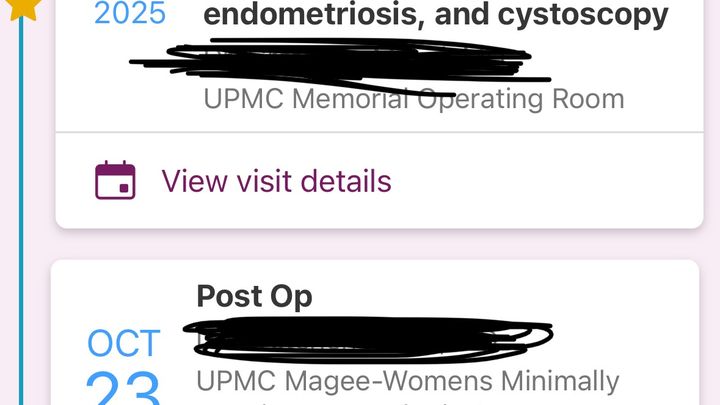720x405 pixels.
Task: Open the endometriosis and cystoscopy procedure title
Action: (436, 15)
